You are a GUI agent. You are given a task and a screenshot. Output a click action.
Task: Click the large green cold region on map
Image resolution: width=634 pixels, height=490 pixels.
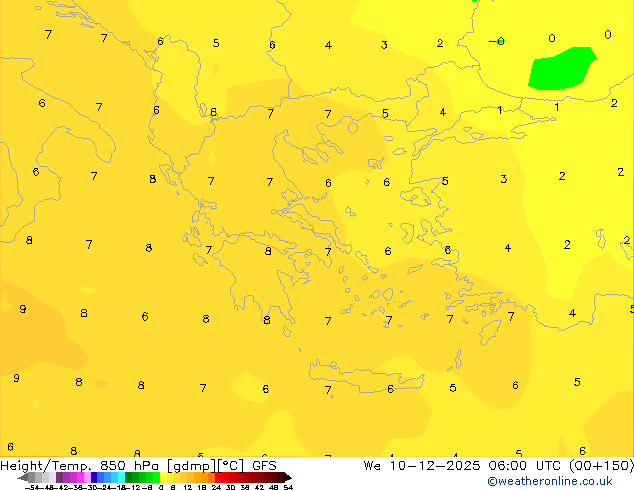pos(562,69)
